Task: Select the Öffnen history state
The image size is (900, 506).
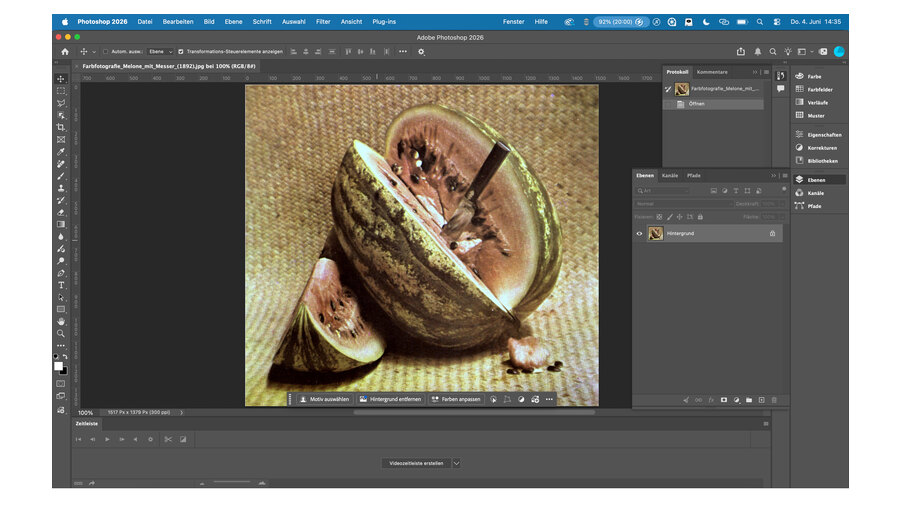Action: (713, 104)
